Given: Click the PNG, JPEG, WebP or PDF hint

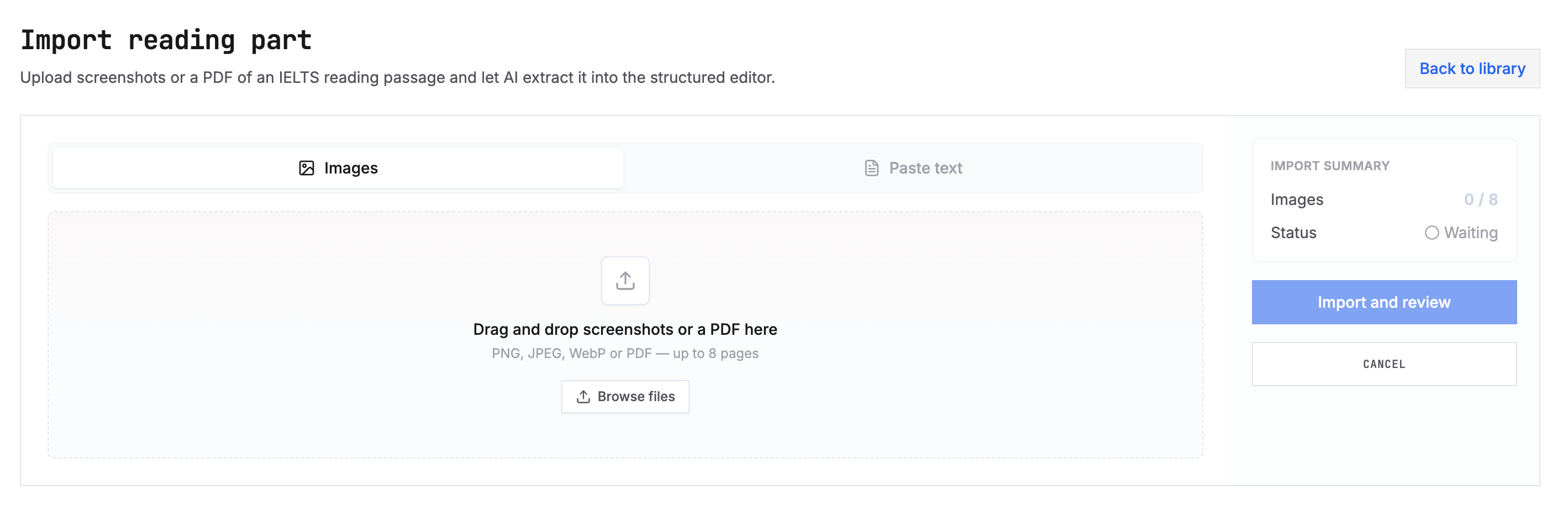Looking at the screenshot, I should point(625,354).
